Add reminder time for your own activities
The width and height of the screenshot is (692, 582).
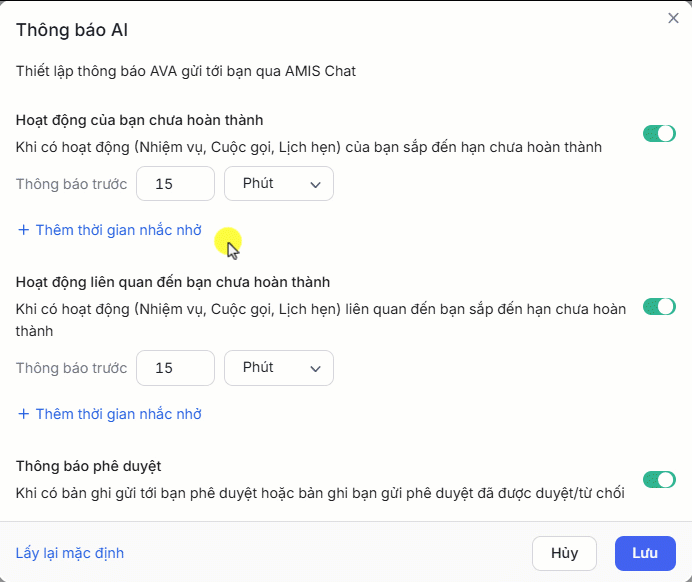pos(109,230)
